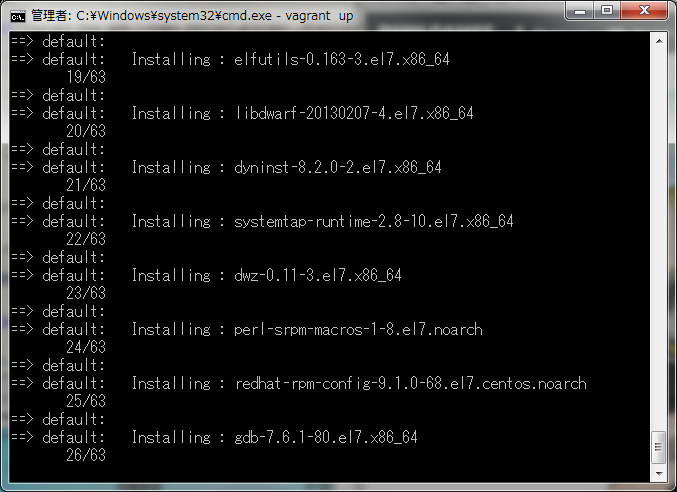This screenshot has width=677, height=492.
Task: Close the vagrant up command window
Action: 644,10
